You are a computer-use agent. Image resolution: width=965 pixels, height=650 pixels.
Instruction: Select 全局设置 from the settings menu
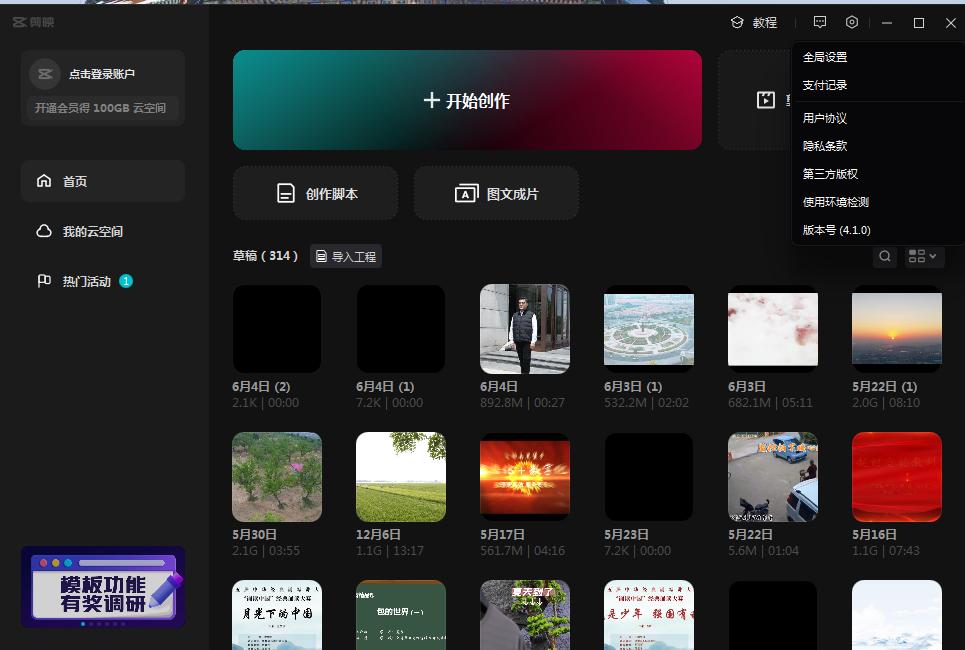(x=825, y=57)
